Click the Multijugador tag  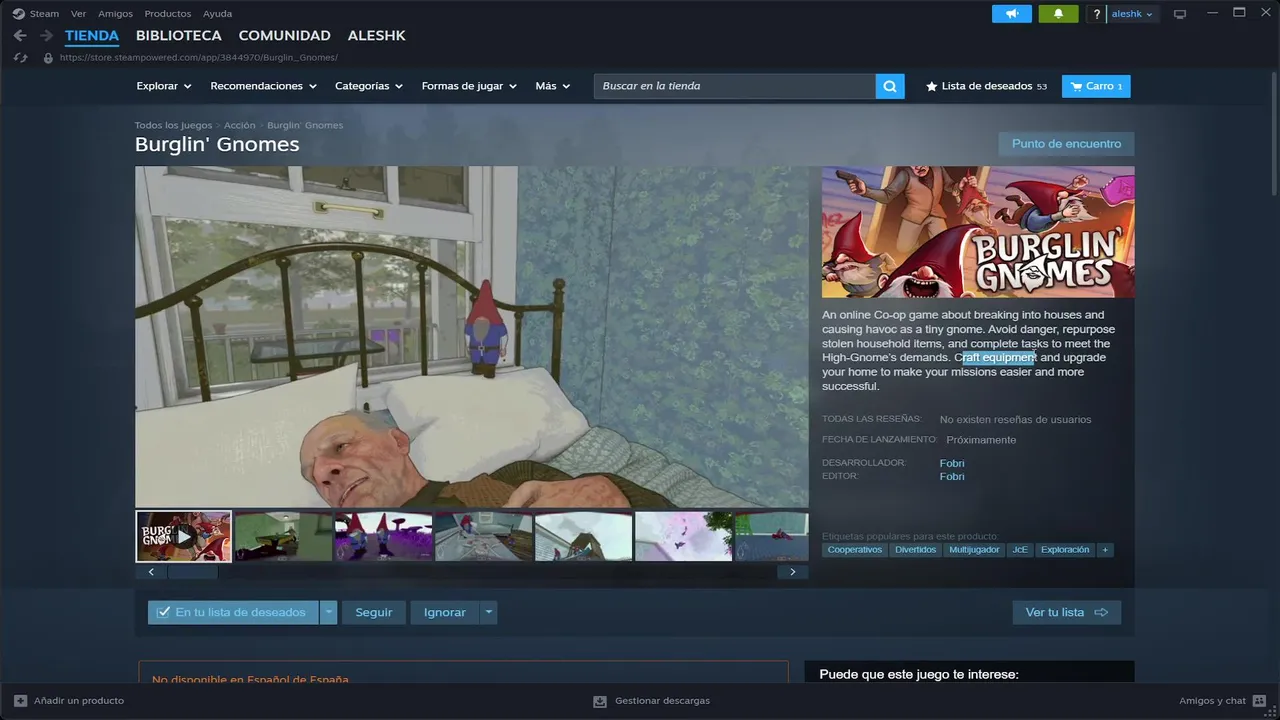click(x=975, y=550)
